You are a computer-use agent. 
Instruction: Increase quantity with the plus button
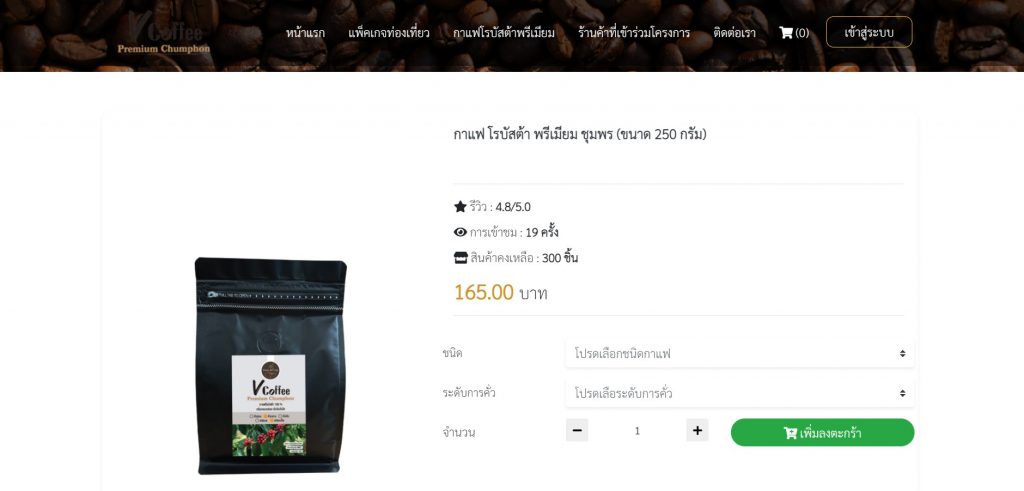click(x=697, y=430)
